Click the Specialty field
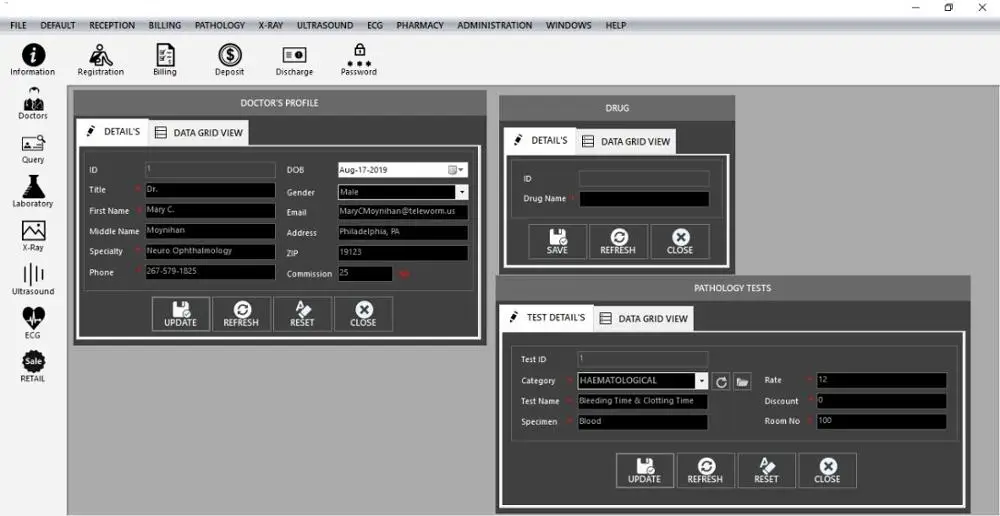This screenshot has height=516, width=1000. (210, 251)
